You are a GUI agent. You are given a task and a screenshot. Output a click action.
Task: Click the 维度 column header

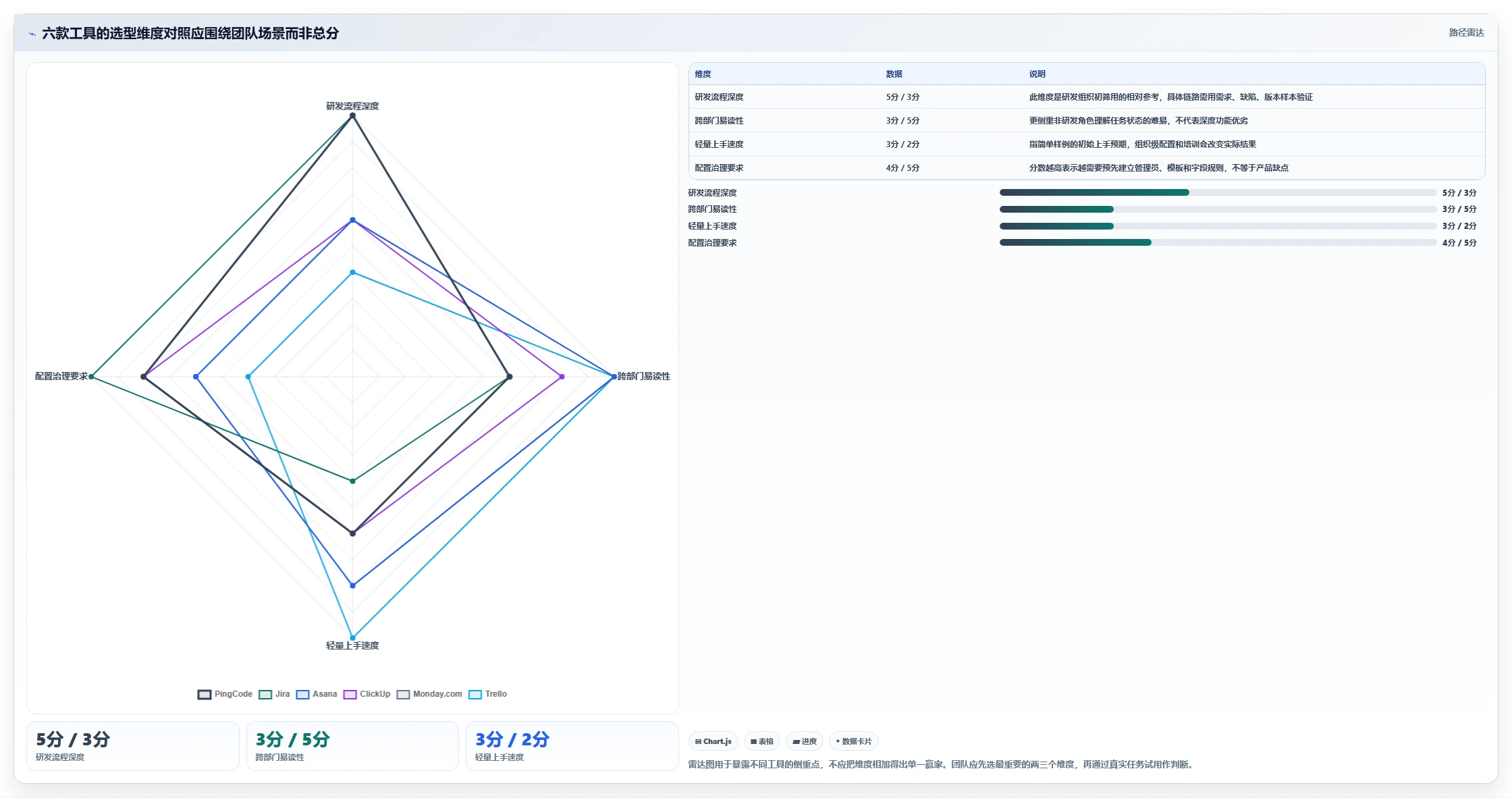pyautogui.click(x=703, y=74)
